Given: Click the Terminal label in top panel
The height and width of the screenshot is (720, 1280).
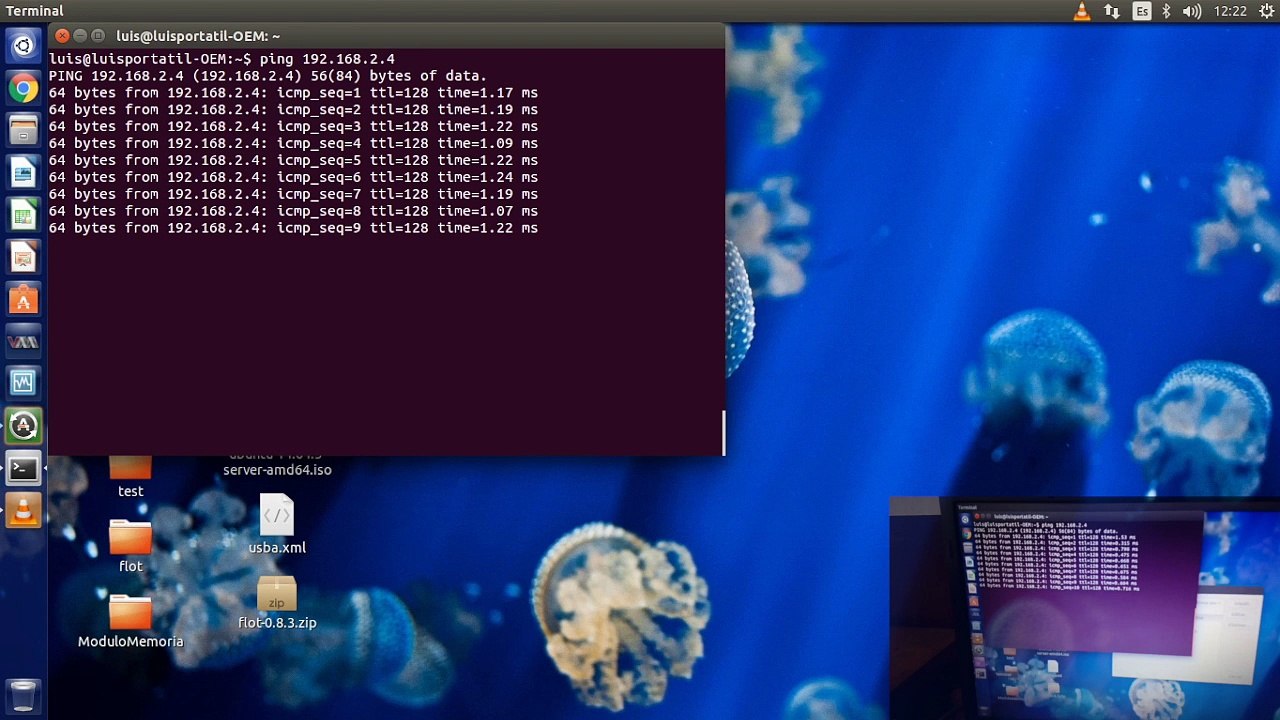Looking at the screenshot, I should (35, 11).
